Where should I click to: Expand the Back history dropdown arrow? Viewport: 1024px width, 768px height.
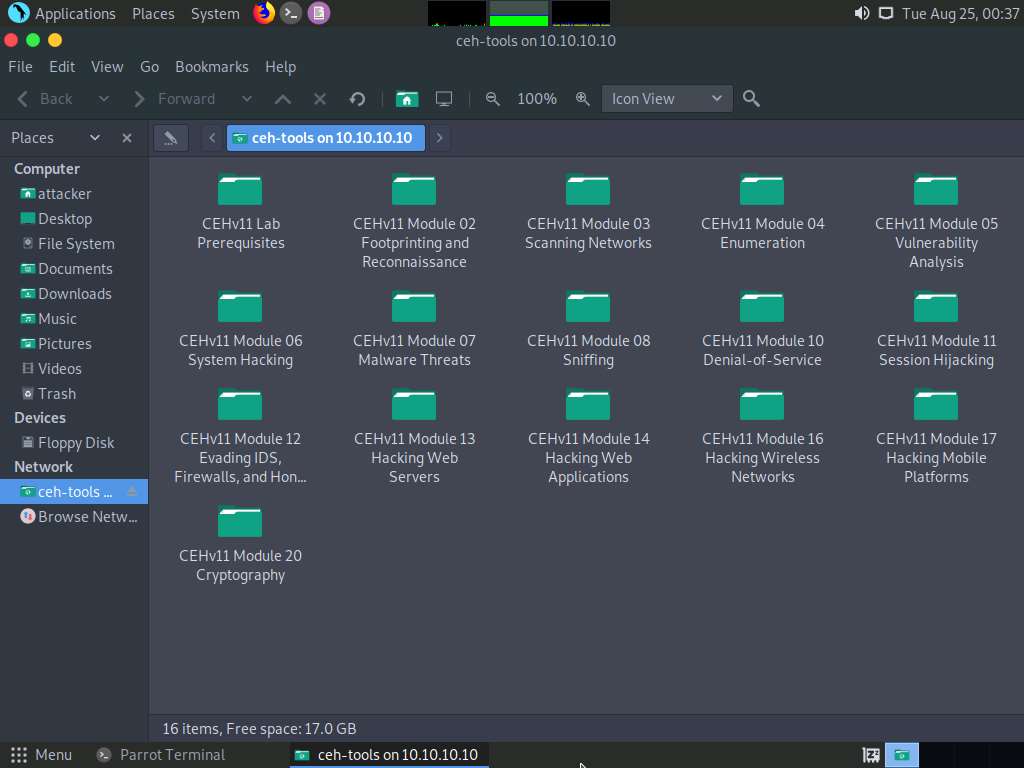pyautogui.click(x=104, y=99)
